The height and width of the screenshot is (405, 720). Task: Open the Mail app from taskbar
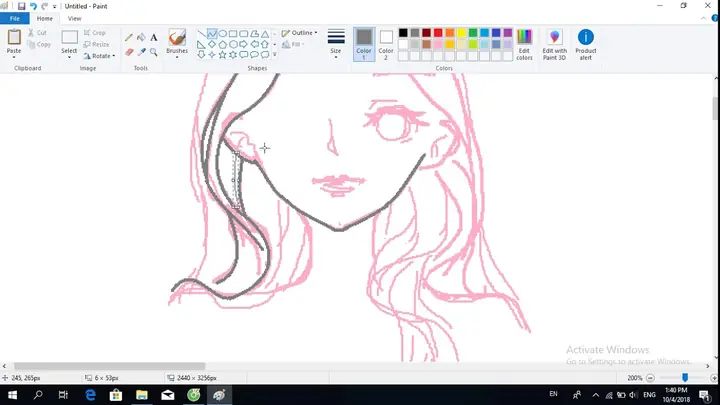(x=168, y=395)
